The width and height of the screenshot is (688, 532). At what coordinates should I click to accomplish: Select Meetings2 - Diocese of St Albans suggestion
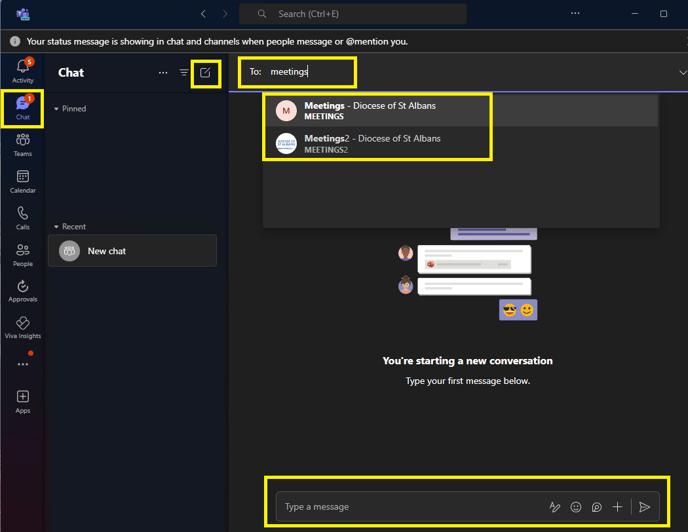coord(461,144)
